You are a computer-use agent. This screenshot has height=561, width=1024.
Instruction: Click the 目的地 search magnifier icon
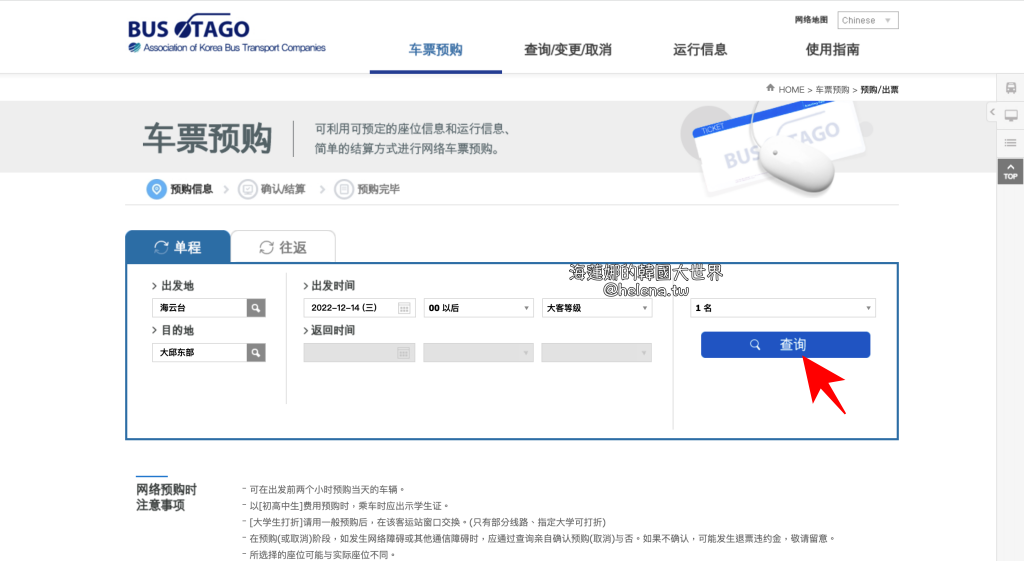[256, 353]
